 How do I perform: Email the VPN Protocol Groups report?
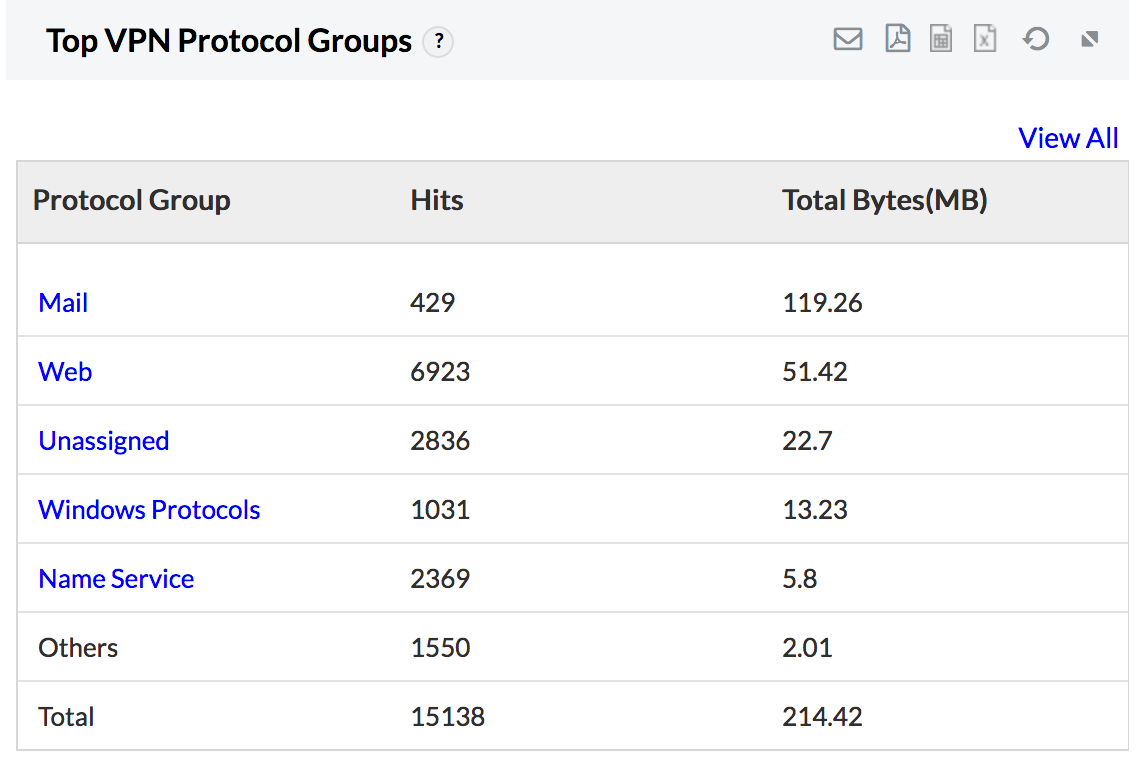click(x=847, y=39)
